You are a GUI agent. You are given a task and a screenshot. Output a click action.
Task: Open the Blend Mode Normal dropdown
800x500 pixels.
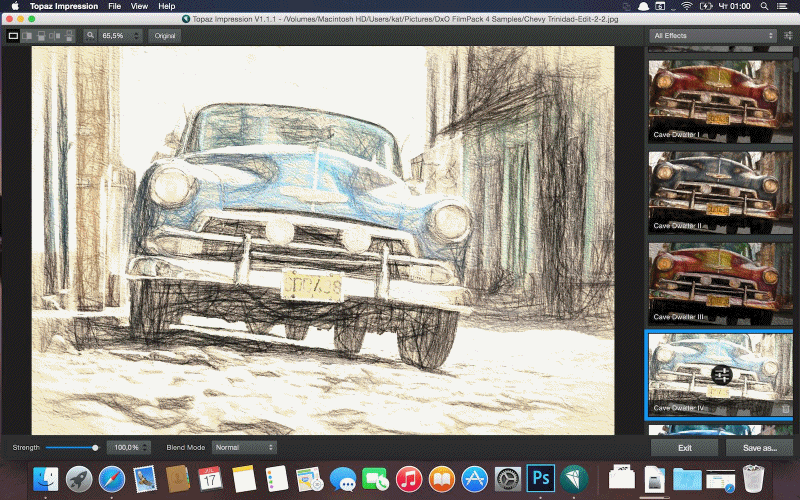(243, 447)
